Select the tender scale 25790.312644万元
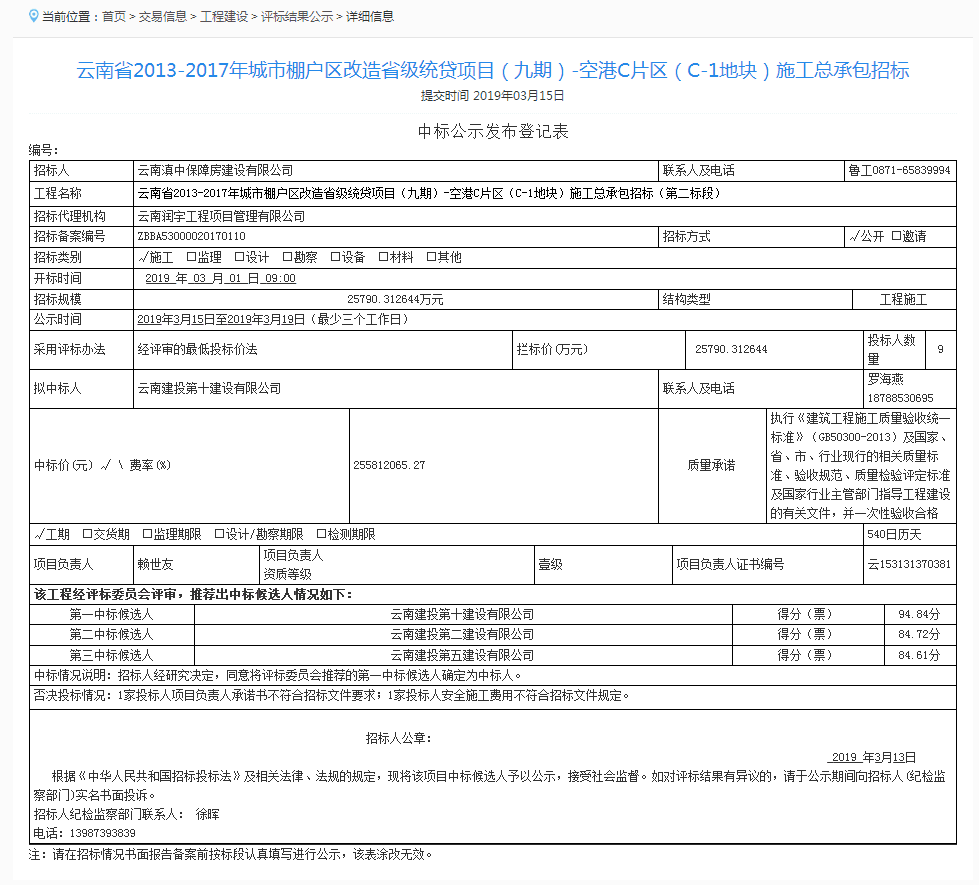979x885 pixels. (x=395, y=299)
